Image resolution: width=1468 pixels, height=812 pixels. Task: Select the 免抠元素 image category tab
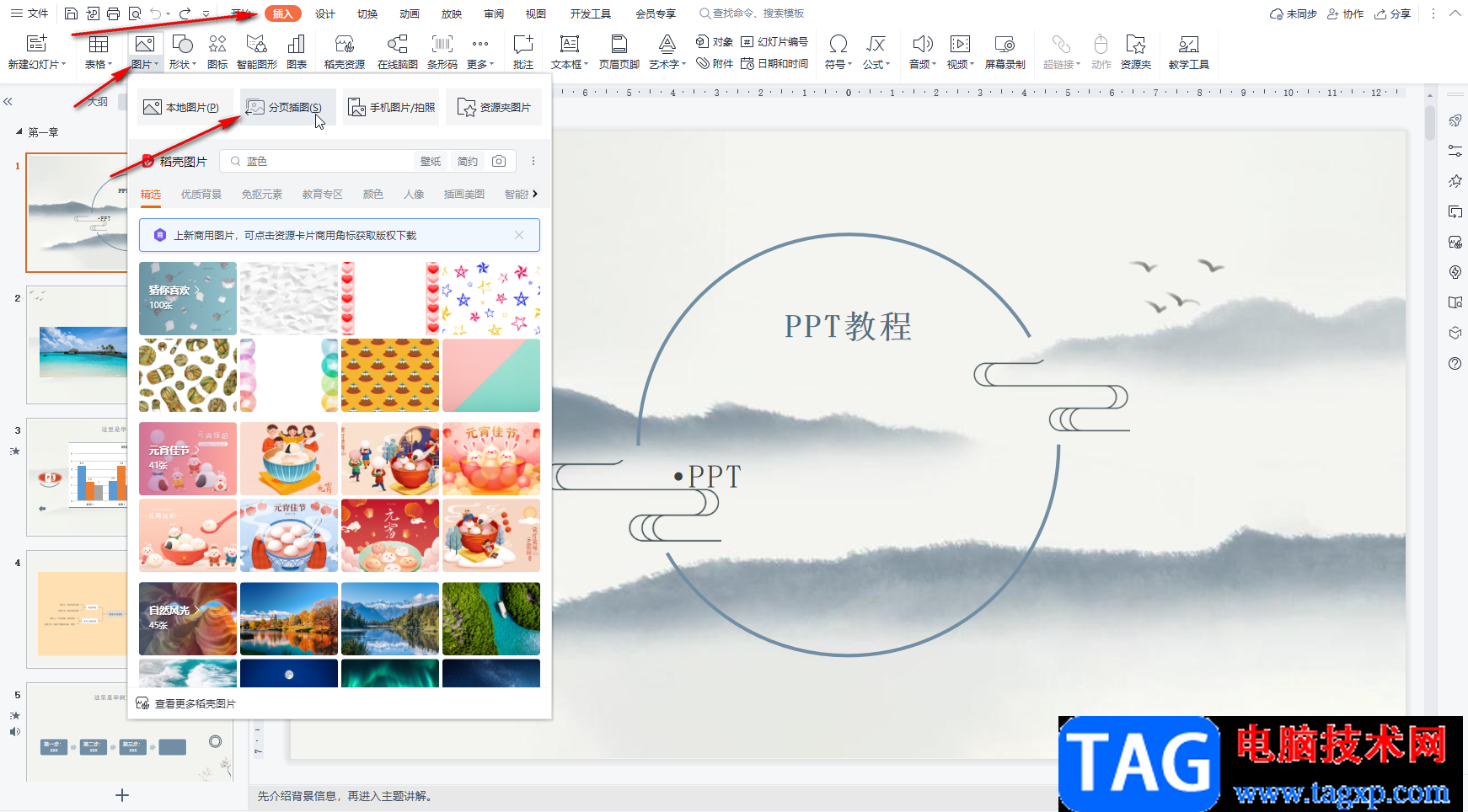click(262, 195)
